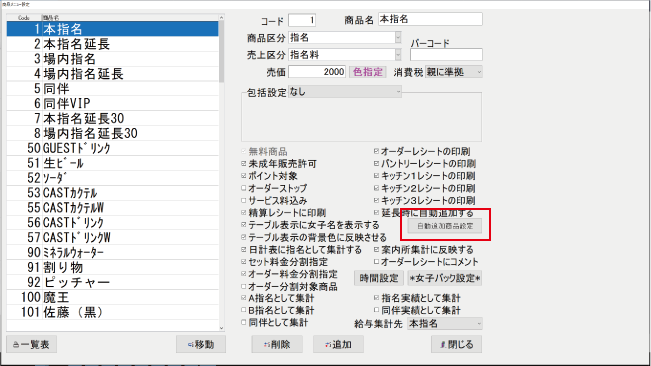Click the Code column header
Image resolution: width=651 pixels, height=366 pixels.
(24, 17)
